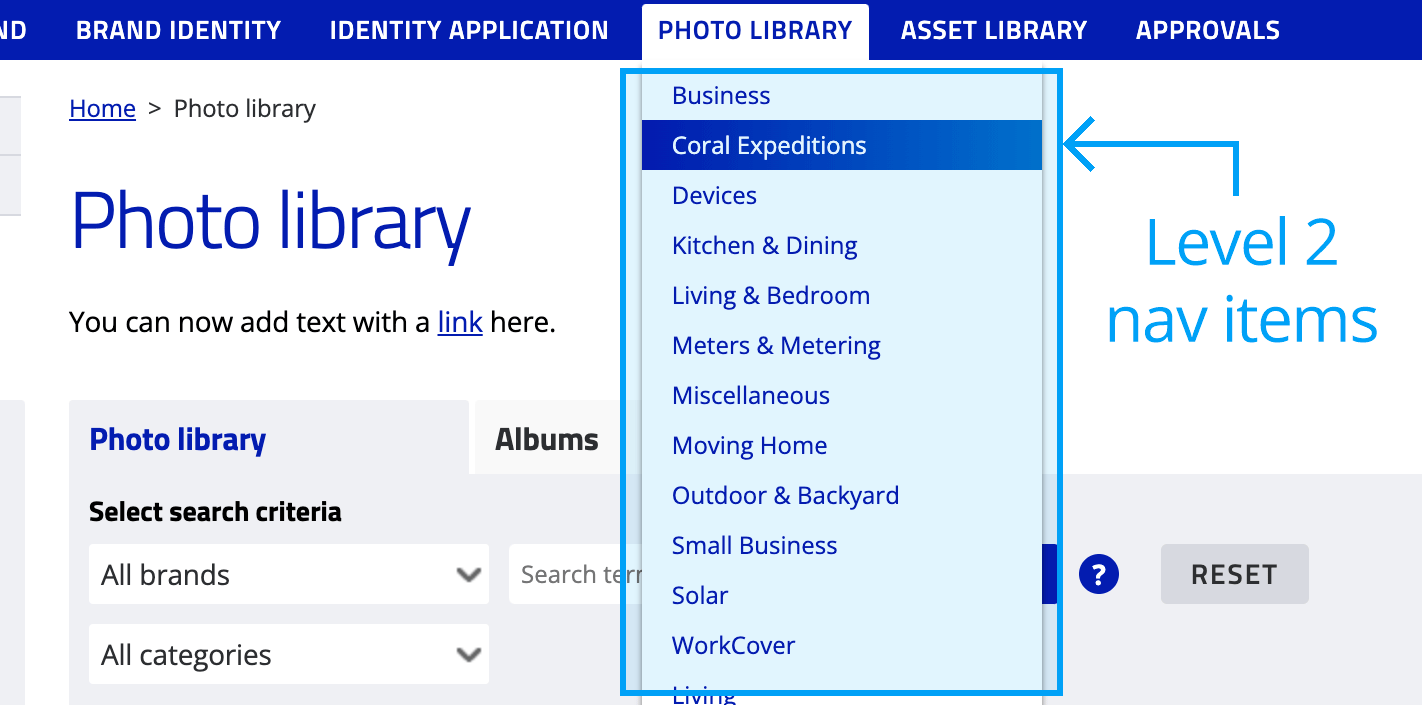Follow the inline 'link' hyperlink
Viewport: 1422px width, 705px height.
pyautogui.click(x=460, y=322)
